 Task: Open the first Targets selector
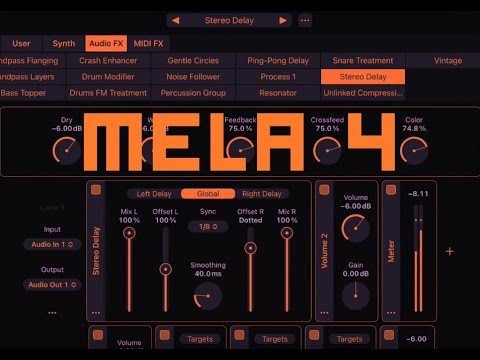pyautogui.click(x=200, y=339)
